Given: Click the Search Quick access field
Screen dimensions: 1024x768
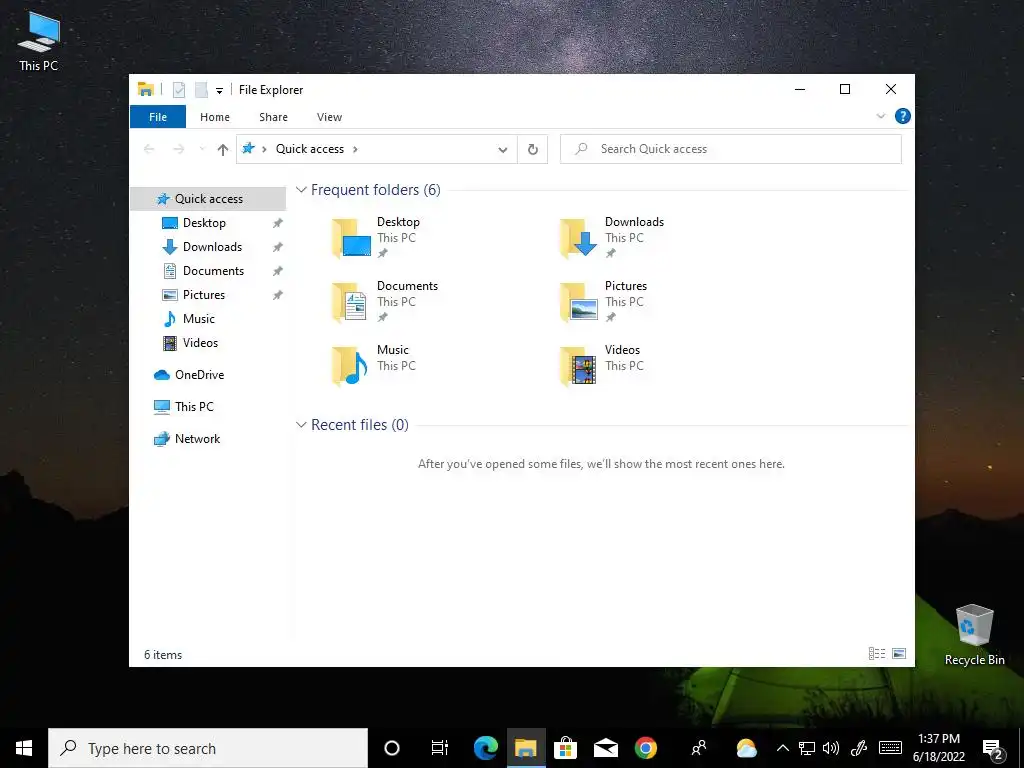Looking at the screenshot, I should (x=731, y=150).
